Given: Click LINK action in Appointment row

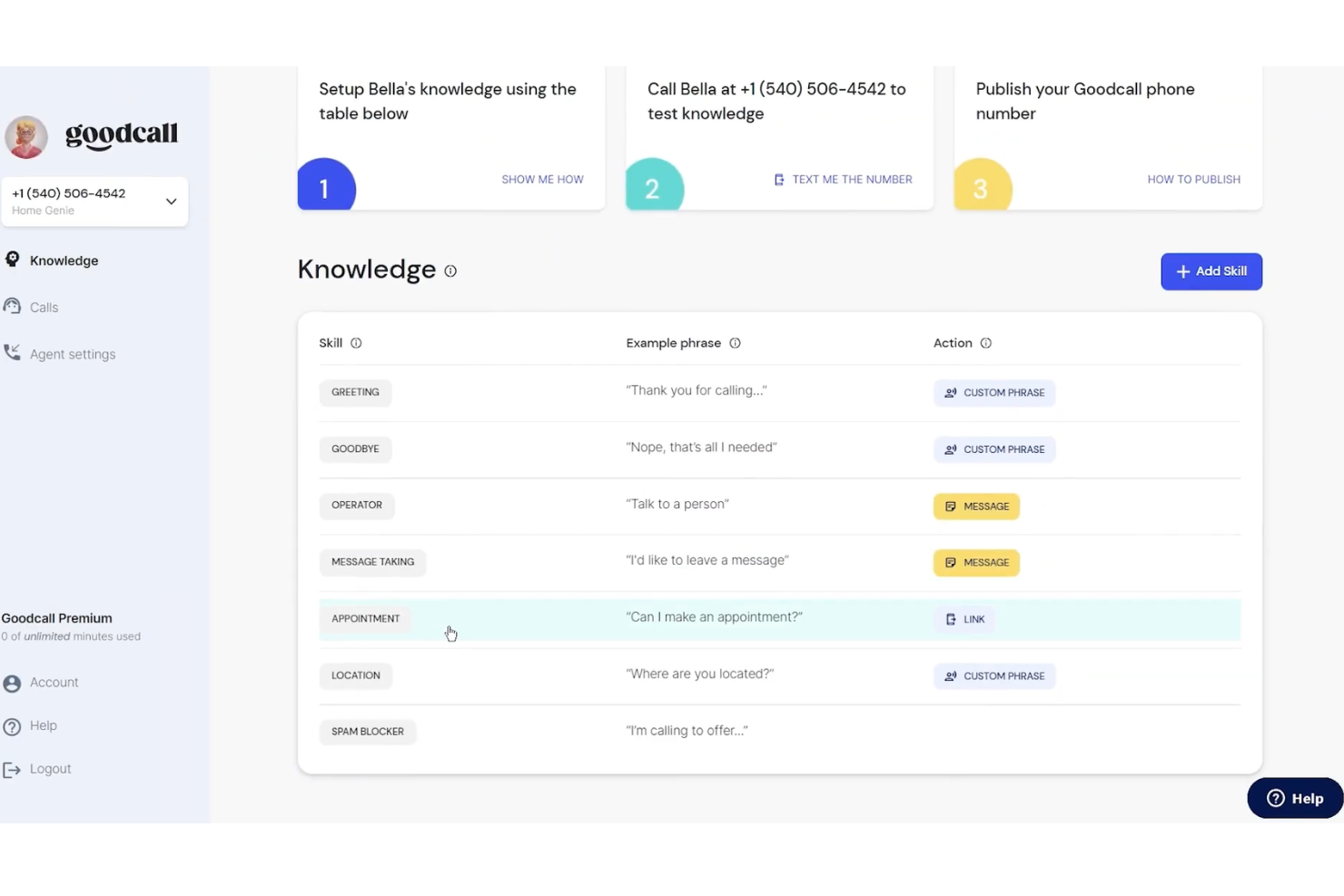Looking at the screenshot, I should [x=964, y=619].
